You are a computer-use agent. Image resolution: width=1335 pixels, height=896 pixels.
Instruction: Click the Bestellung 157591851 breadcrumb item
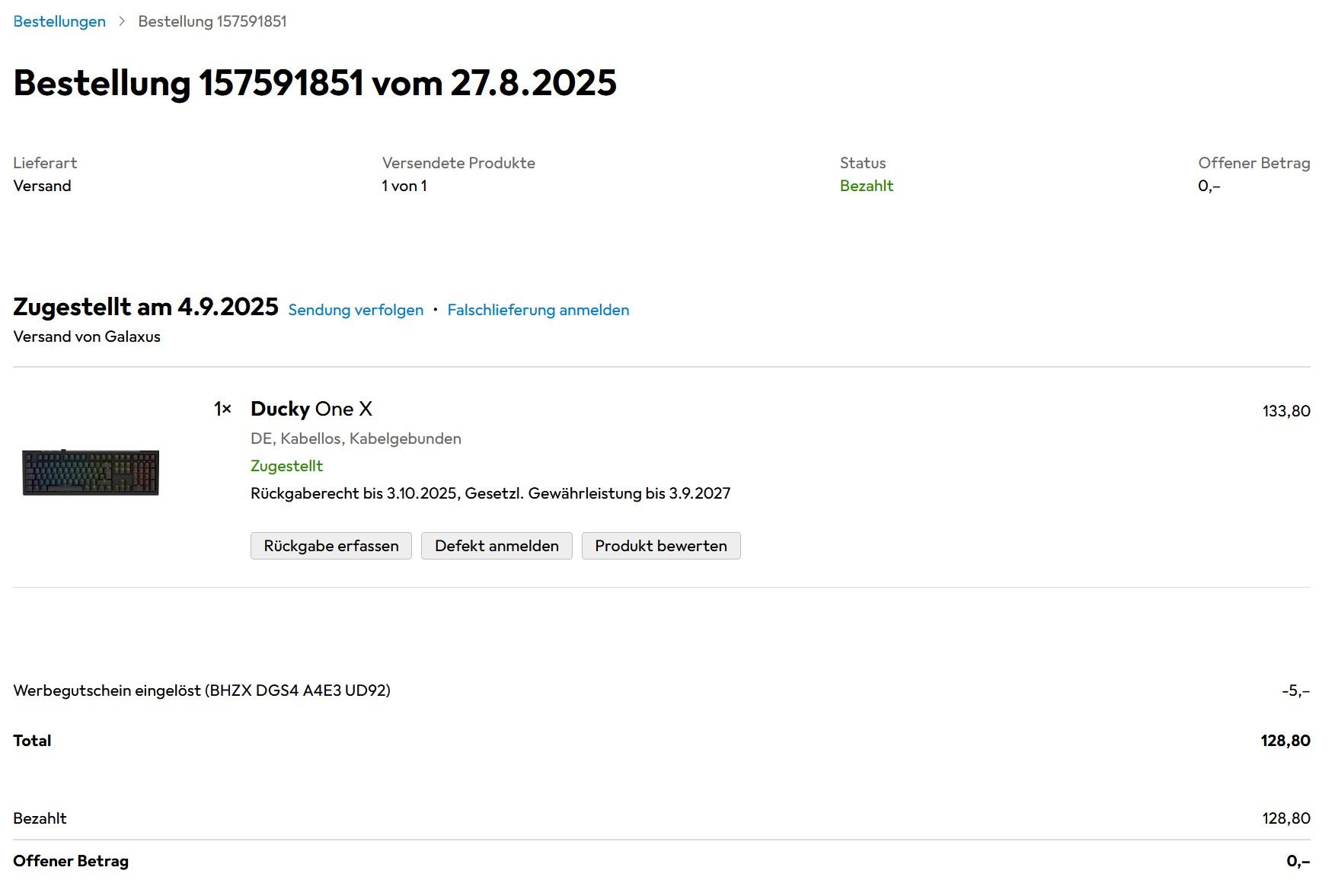(212, 21)
